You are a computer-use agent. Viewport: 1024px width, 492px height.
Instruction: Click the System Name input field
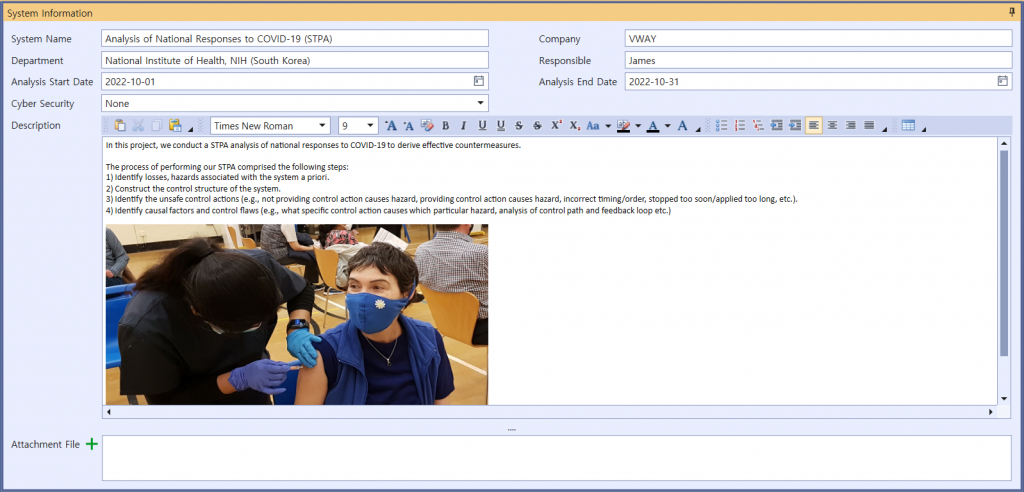click(295, 39)
